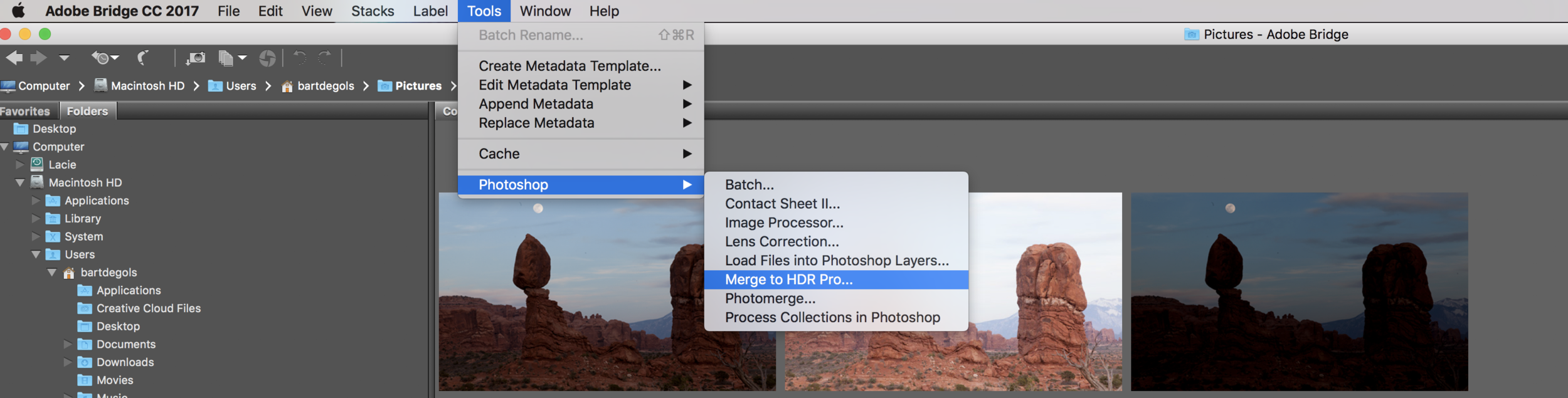
Task: Open the Cache submenu
Action: click(x=581, y=154)
